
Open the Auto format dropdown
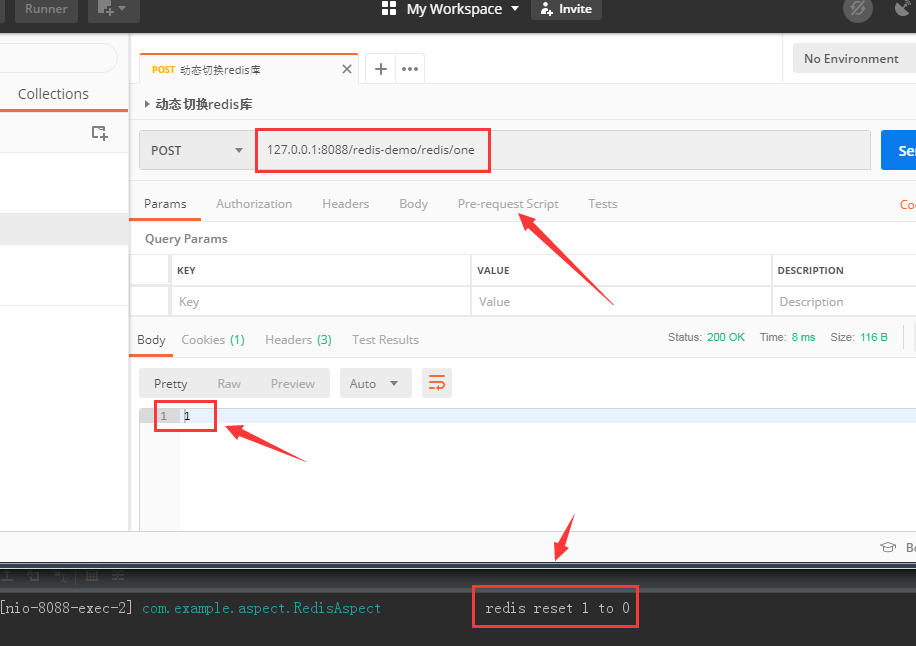(376, 384)
